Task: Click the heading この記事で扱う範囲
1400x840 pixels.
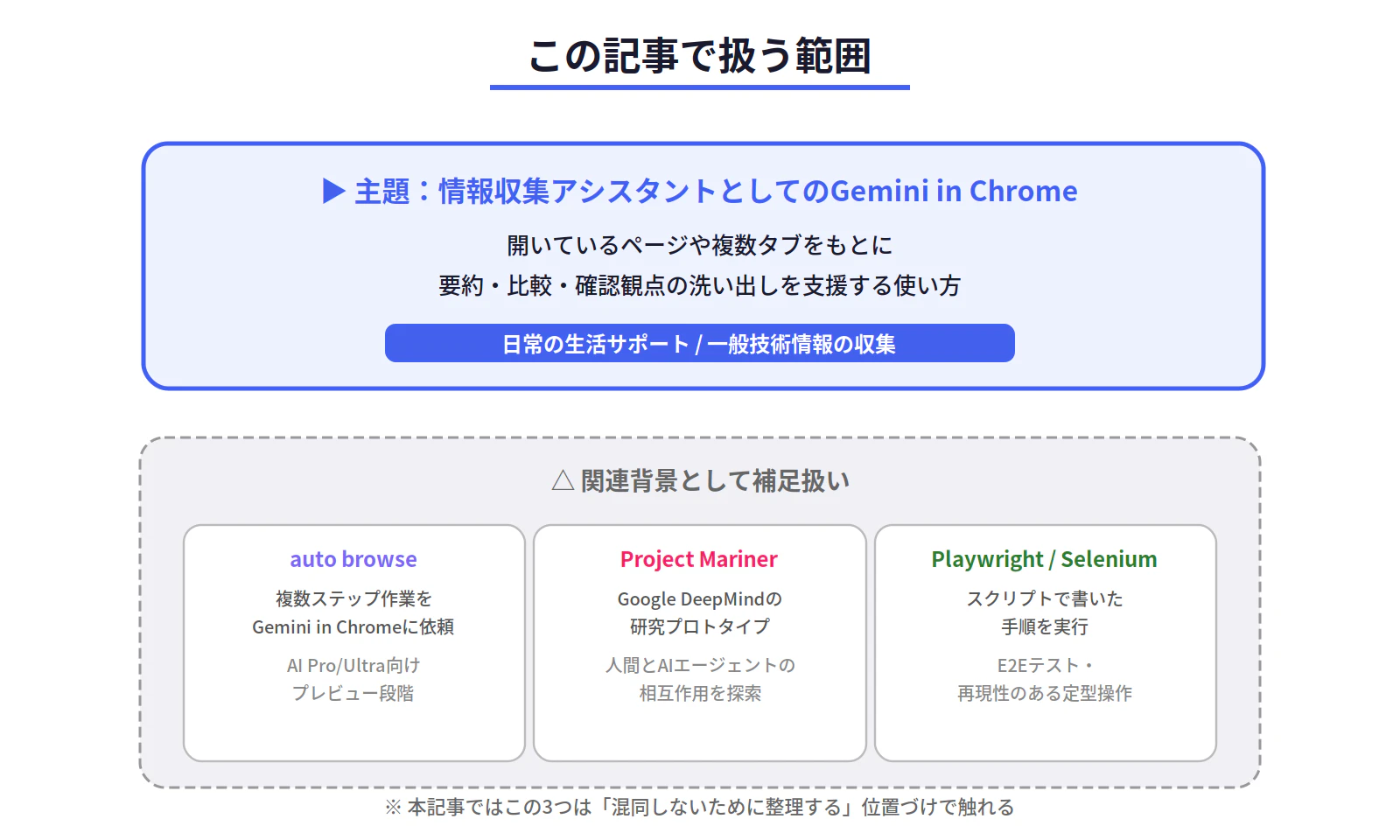Action: coord(700,56)
